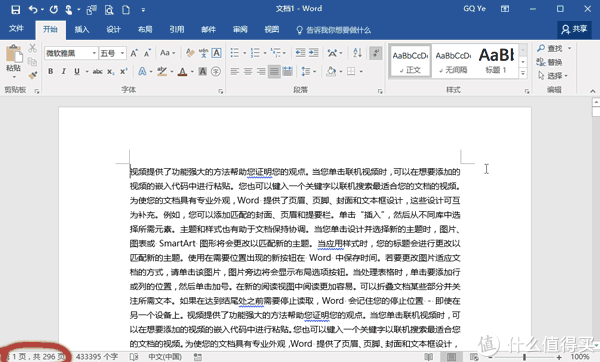The image size is (600, 362).
Task: Click the Paste (粘贴) clipboard icon
Action: click(x=14, y=54)
